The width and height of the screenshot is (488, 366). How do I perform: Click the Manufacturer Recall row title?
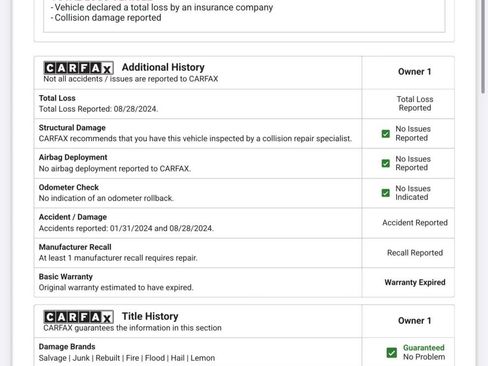pos(75,247)
